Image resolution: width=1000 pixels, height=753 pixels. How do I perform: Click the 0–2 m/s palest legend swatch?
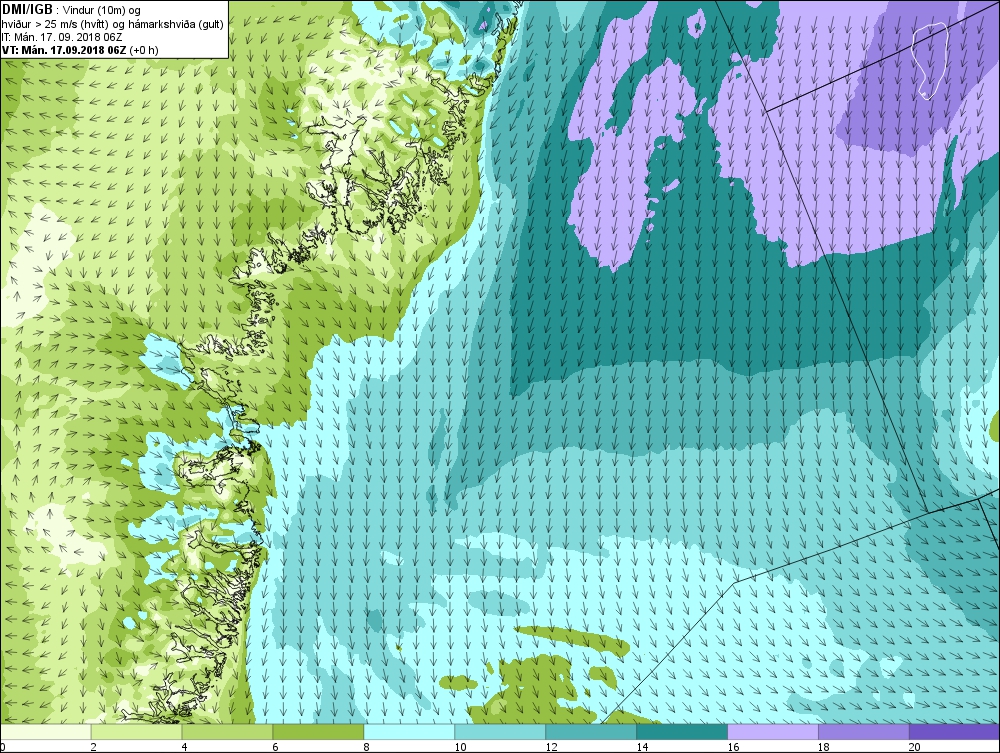click(46, 732)
